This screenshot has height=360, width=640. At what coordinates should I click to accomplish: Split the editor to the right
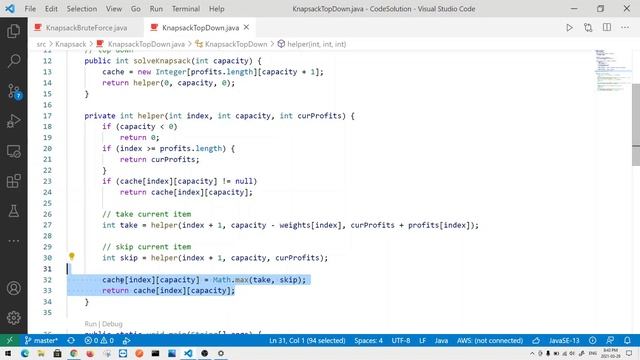607,27
